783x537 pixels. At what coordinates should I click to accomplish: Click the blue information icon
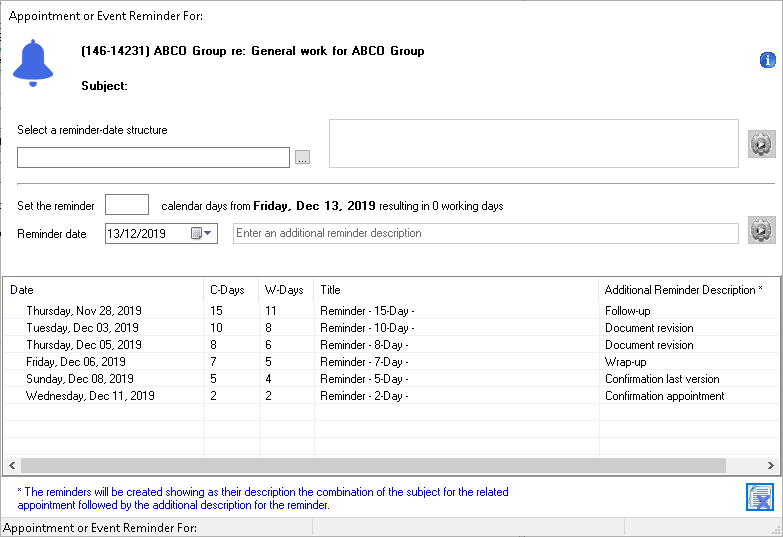(768, 60)
